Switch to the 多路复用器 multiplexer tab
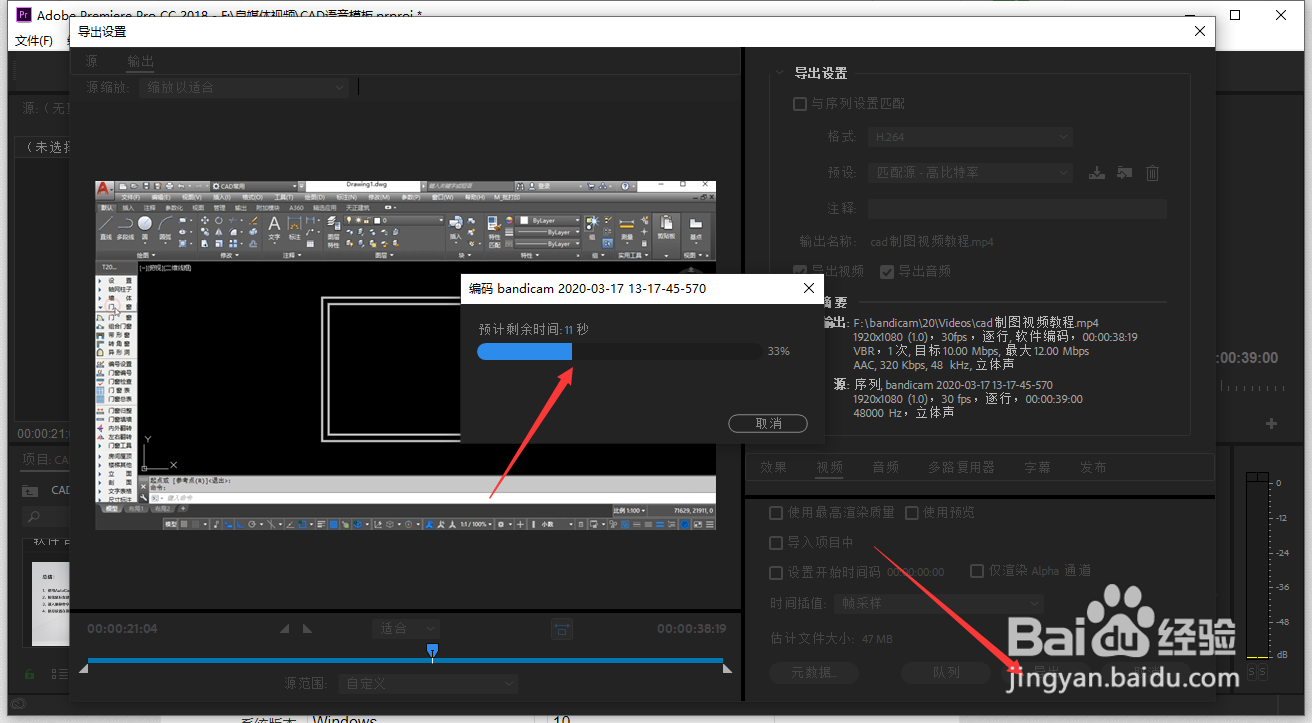1312x723 pixels. click(961, 467)
